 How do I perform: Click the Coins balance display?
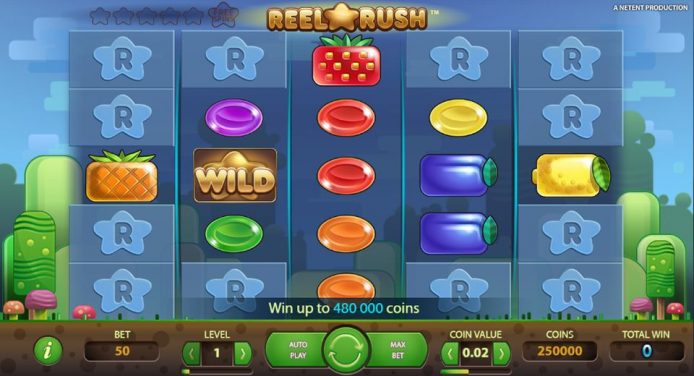coord(560,351)
